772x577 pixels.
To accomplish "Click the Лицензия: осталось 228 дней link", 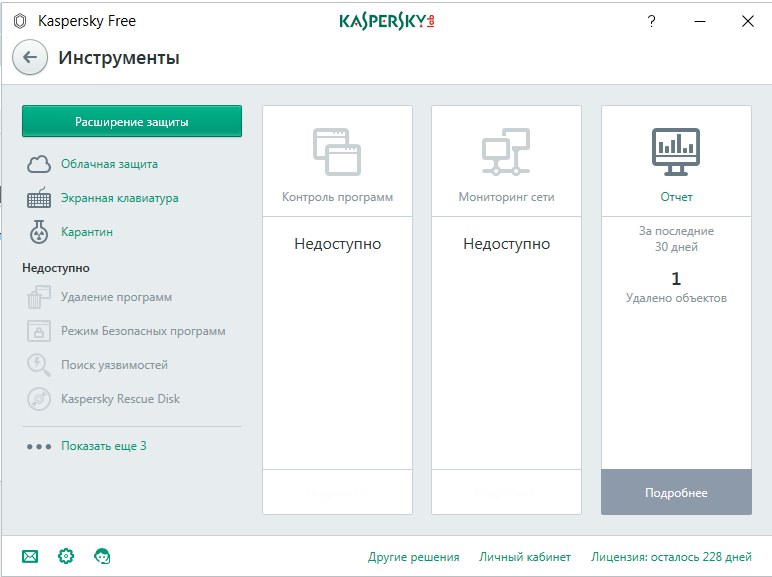I will tap(671, 557).
